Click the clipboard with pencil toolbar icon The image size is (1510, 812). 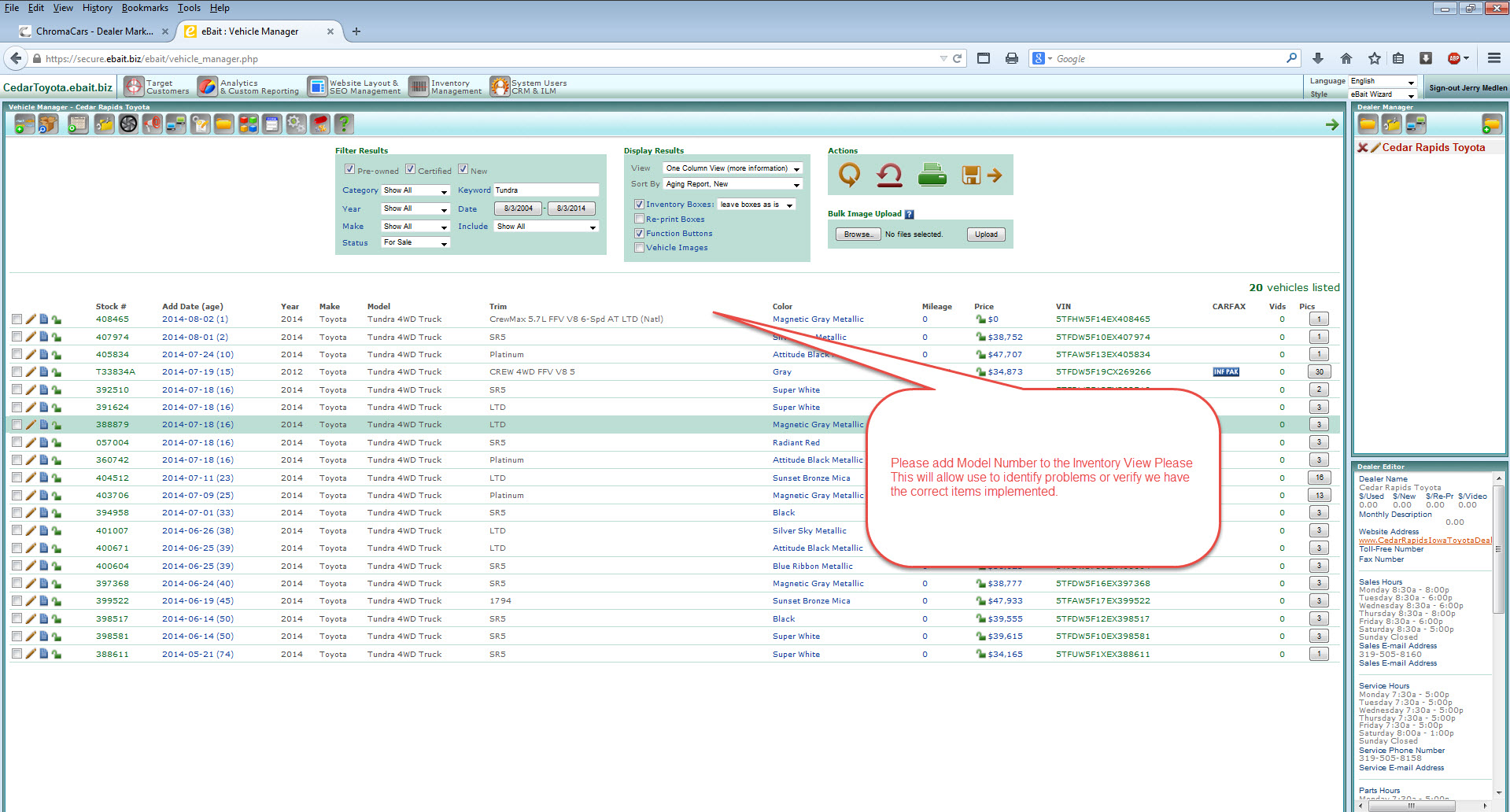click(201, 124)
